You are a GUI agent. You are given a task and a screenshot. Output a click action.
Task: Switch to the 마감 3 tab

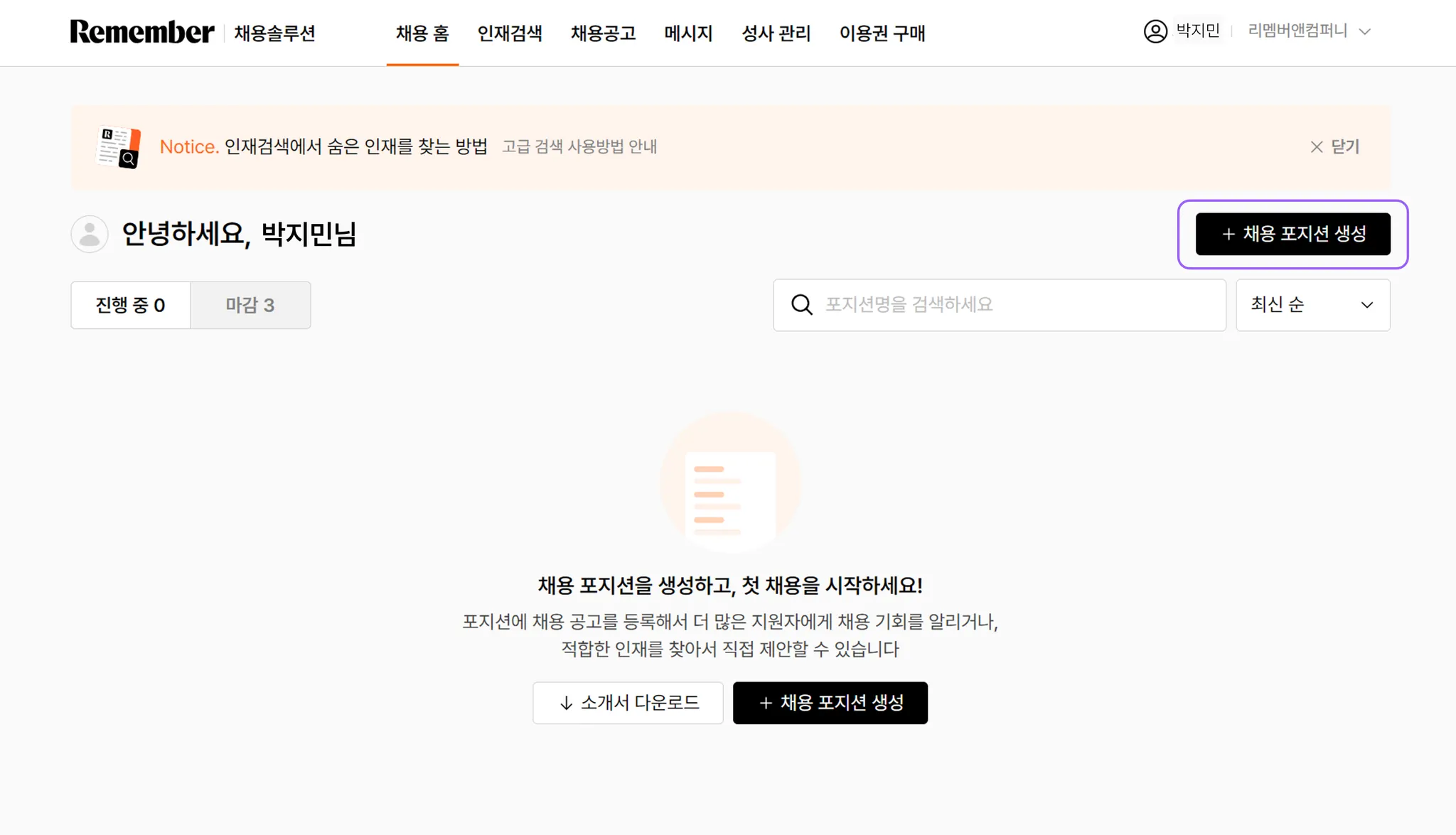click(x=250, y=305)
